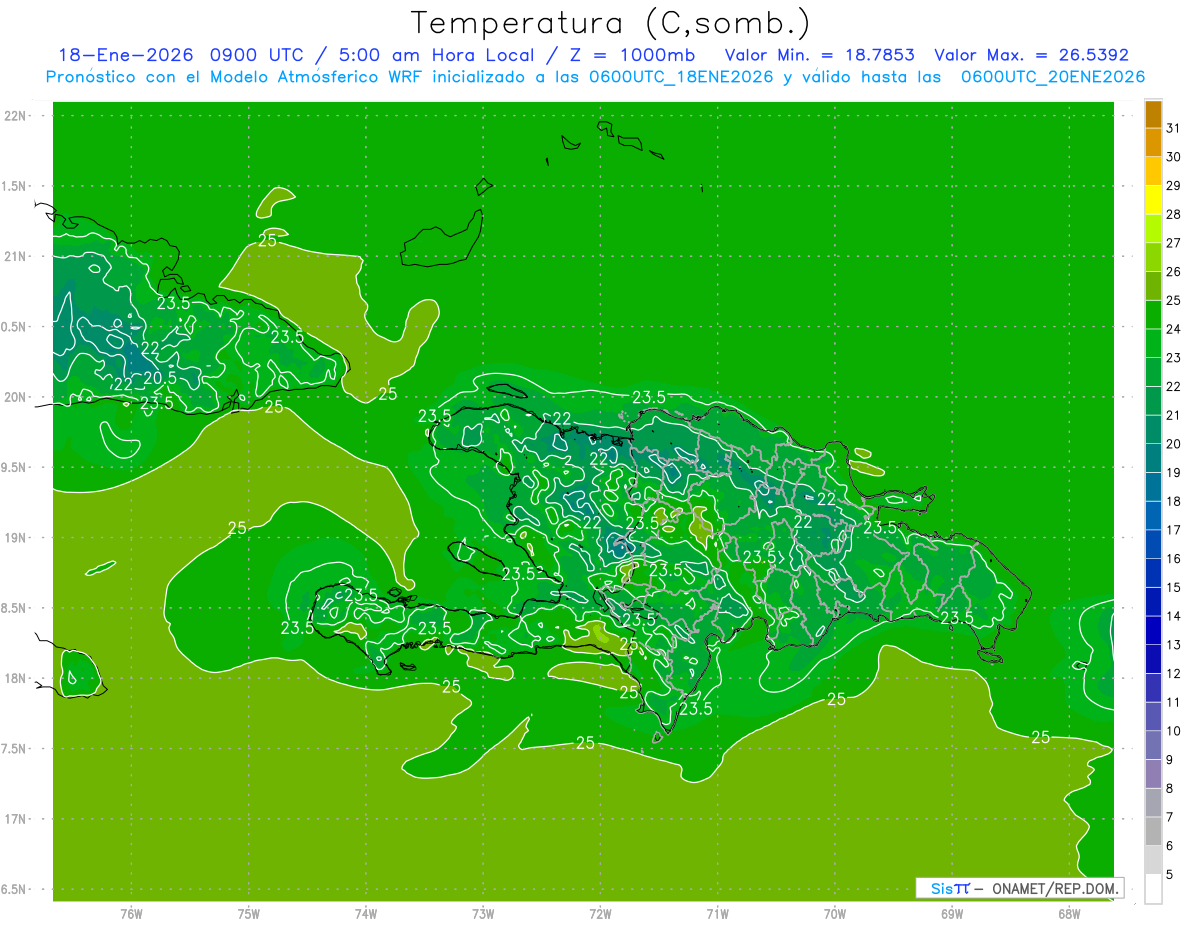Click the 'ONAMET/REP.DOM.' credit label
The width and height of the screenshot is (1200, 927).
pyautogui.click(x=1056, y=888)
